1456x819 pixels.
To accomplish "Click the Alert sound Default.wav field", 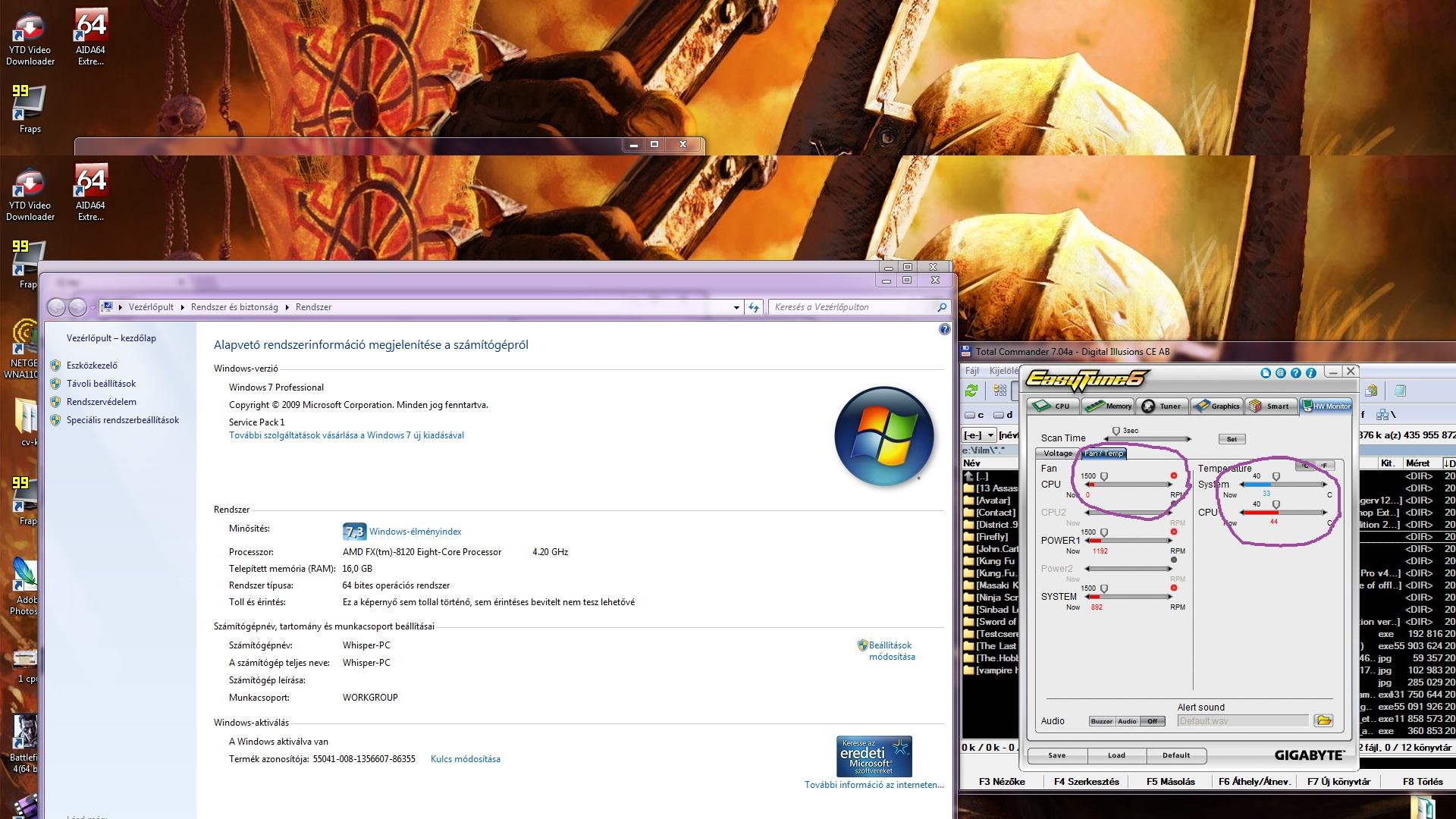I will pyautogui.click(x=1243, y=721).
